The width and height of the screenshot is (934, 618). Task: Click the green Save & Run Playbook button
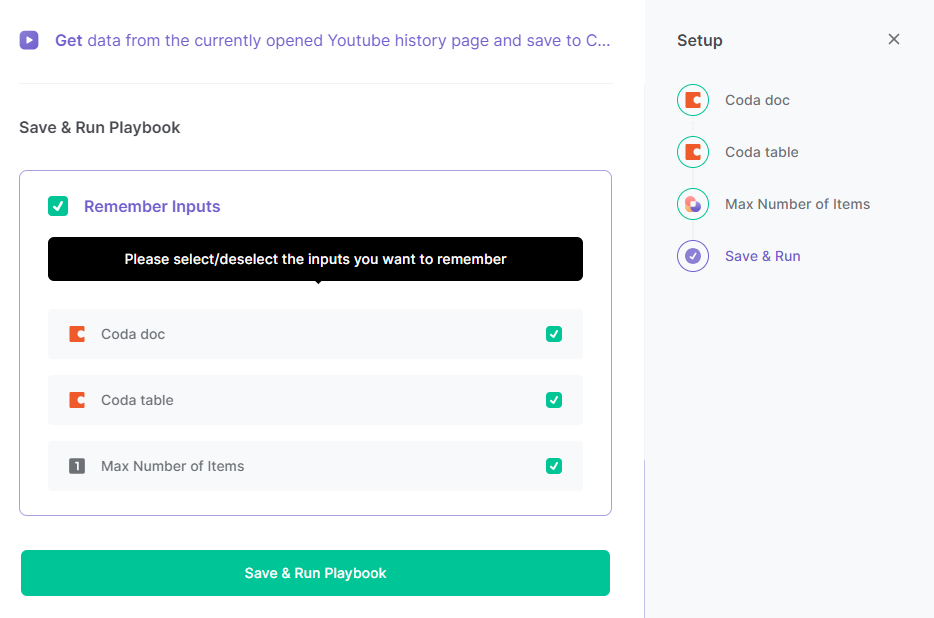[315, 573]
